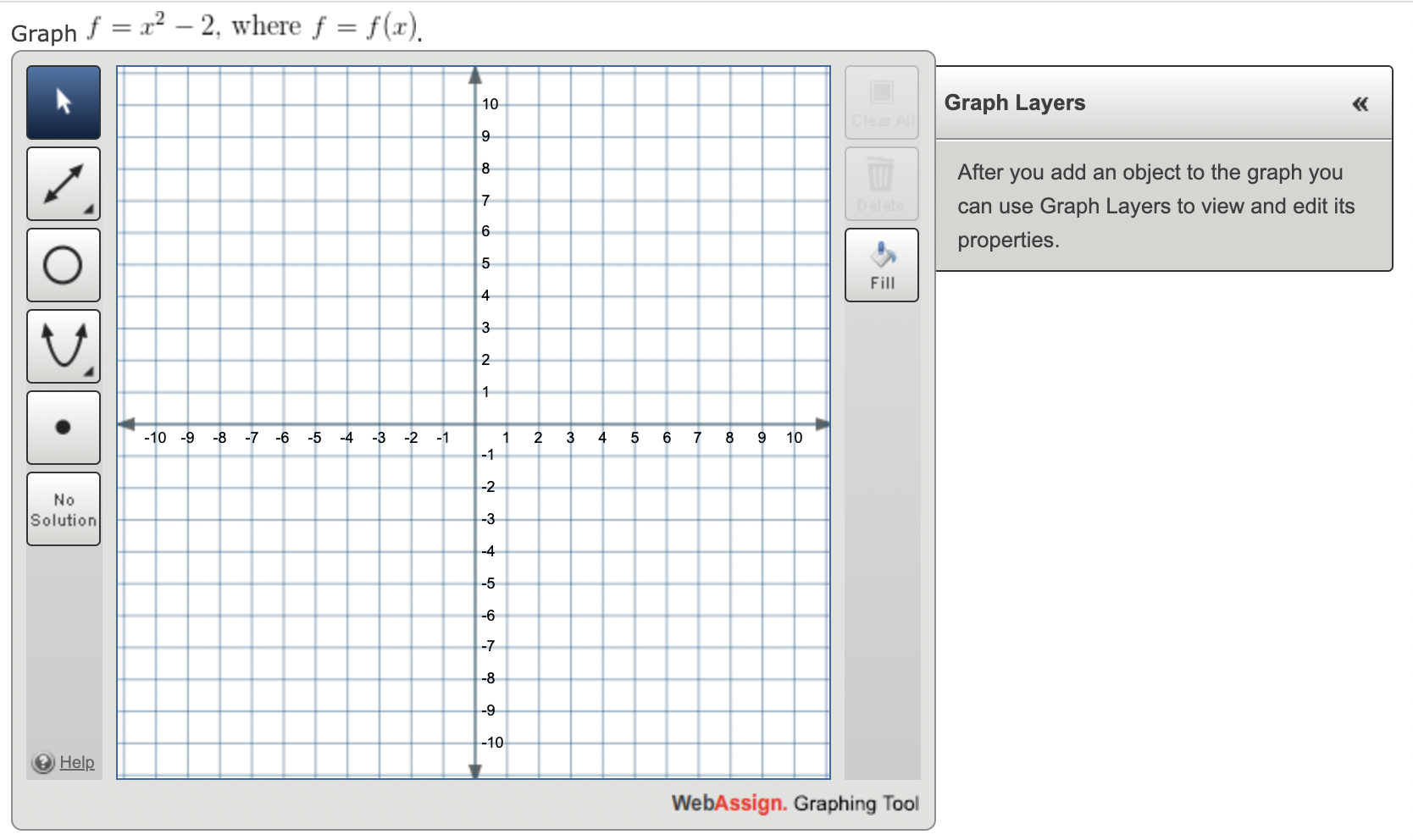The height and width of the screenshot is (840, 1413).
Task: Click the Delete trash icon
Action: coord(881,183)
